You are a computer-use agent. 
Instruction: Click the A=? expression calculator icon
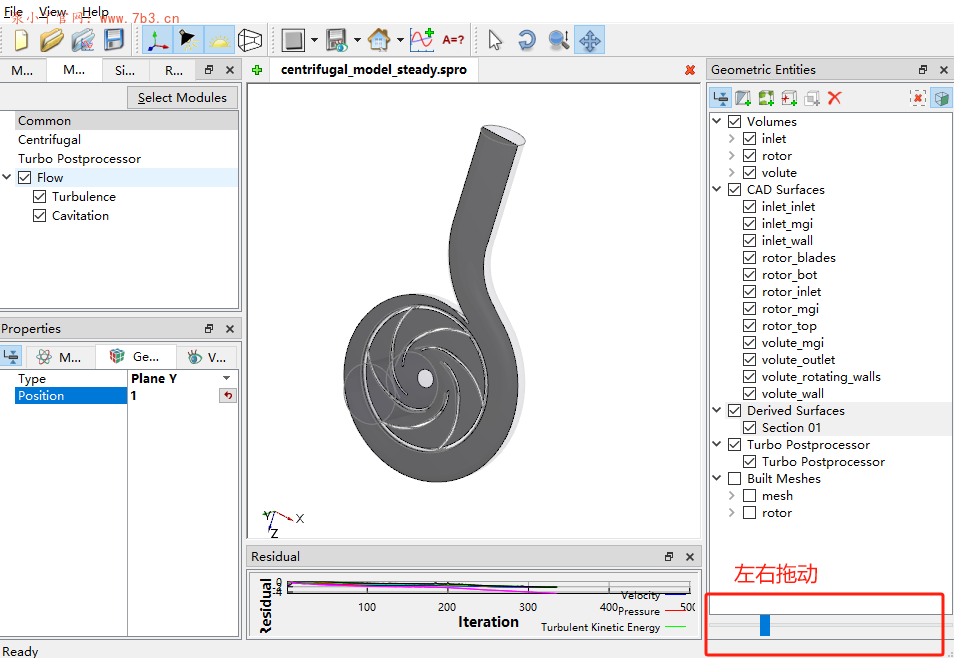tap(453, 40)
